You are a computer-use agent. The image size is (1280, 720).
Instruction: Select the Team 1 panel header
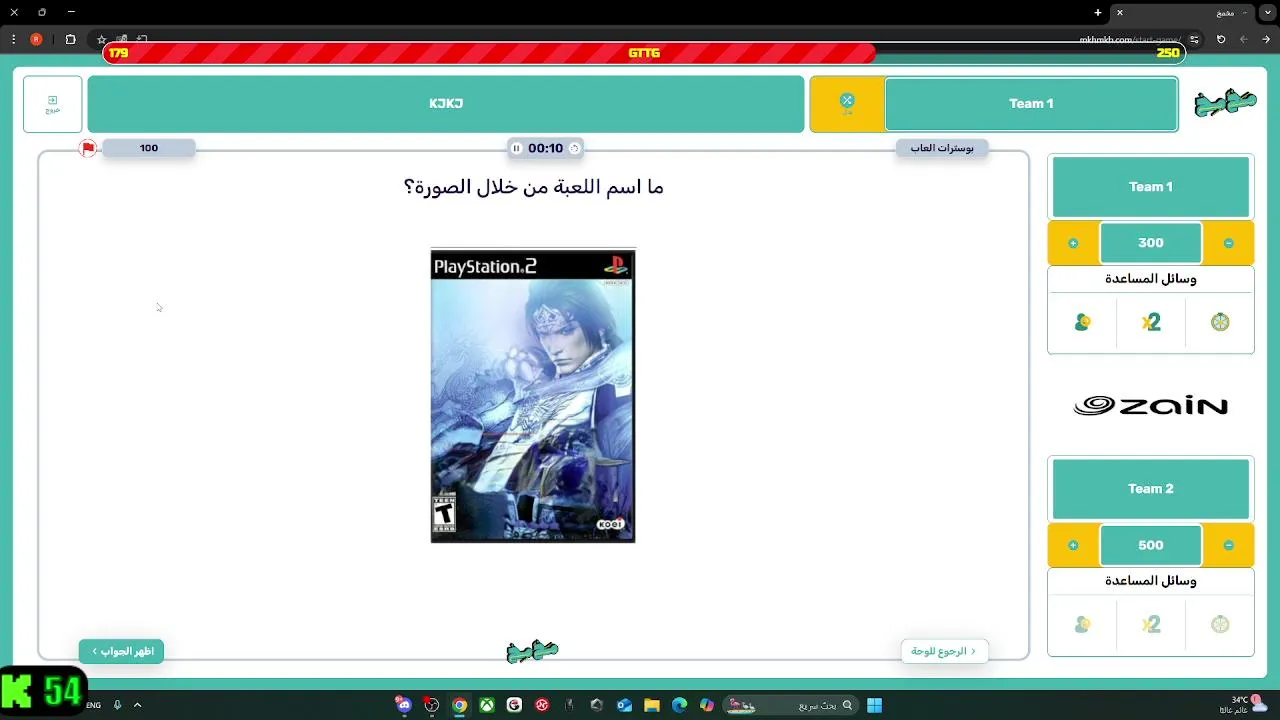coord(1151,187)
